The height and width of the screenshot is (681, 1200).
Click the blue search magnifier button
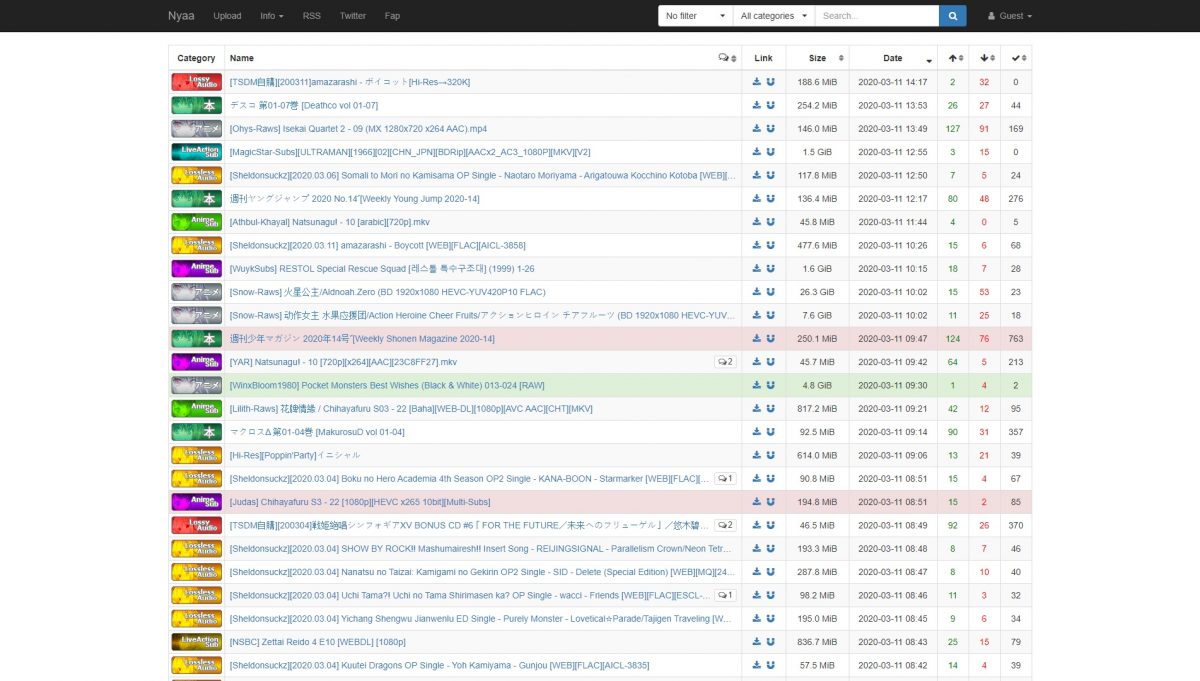(x=952, y=16)
